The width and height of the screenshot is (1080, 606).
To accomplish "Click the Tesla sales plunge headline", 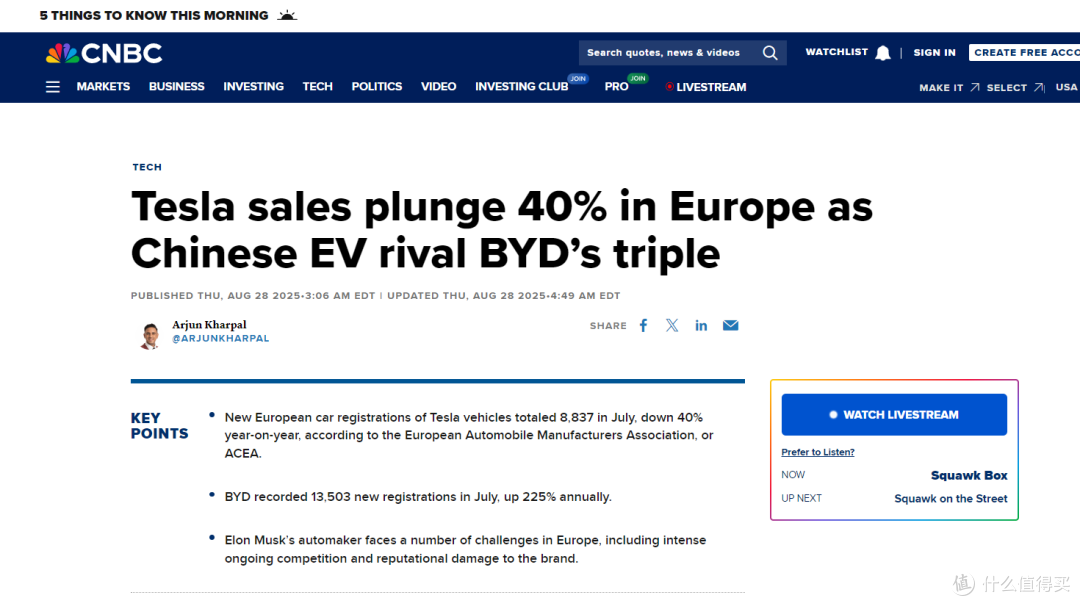I will coord(501,230).
